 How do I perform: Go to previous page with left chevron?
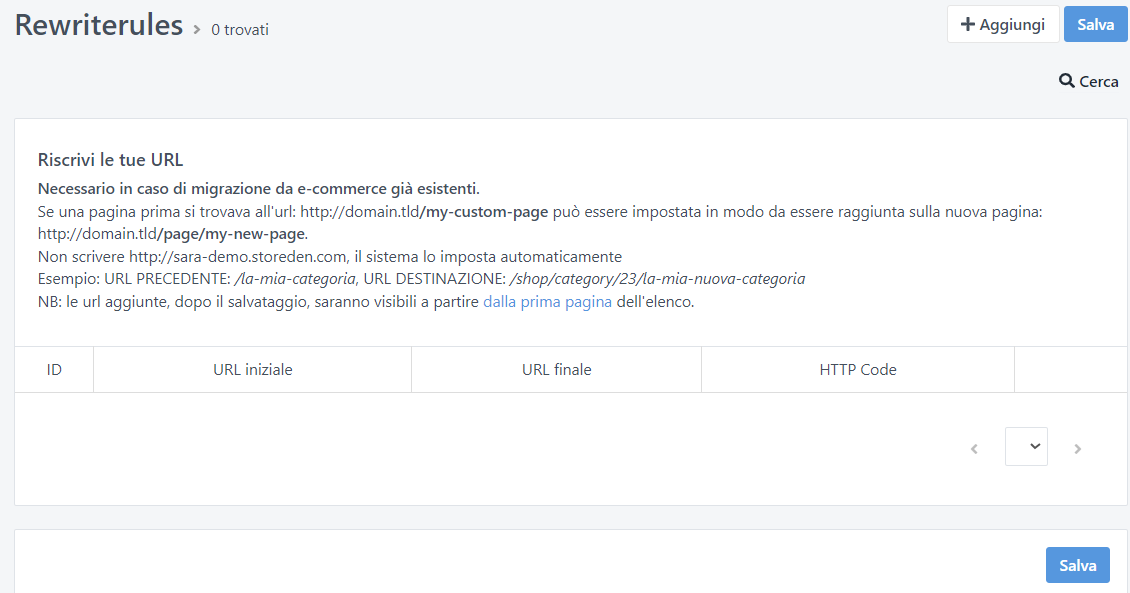click(974, 449)
